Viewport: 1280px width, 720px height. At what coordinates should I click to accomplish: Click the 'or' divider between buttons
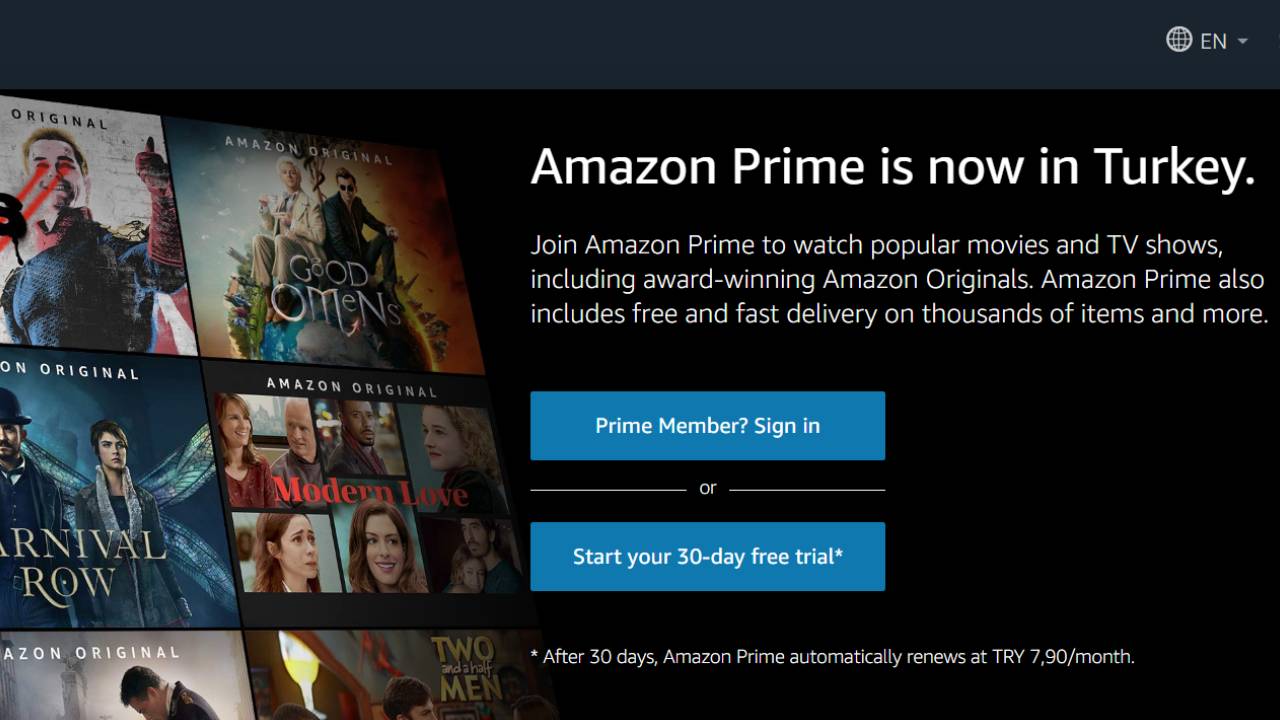pyautogui.click(x=707, y=488)
